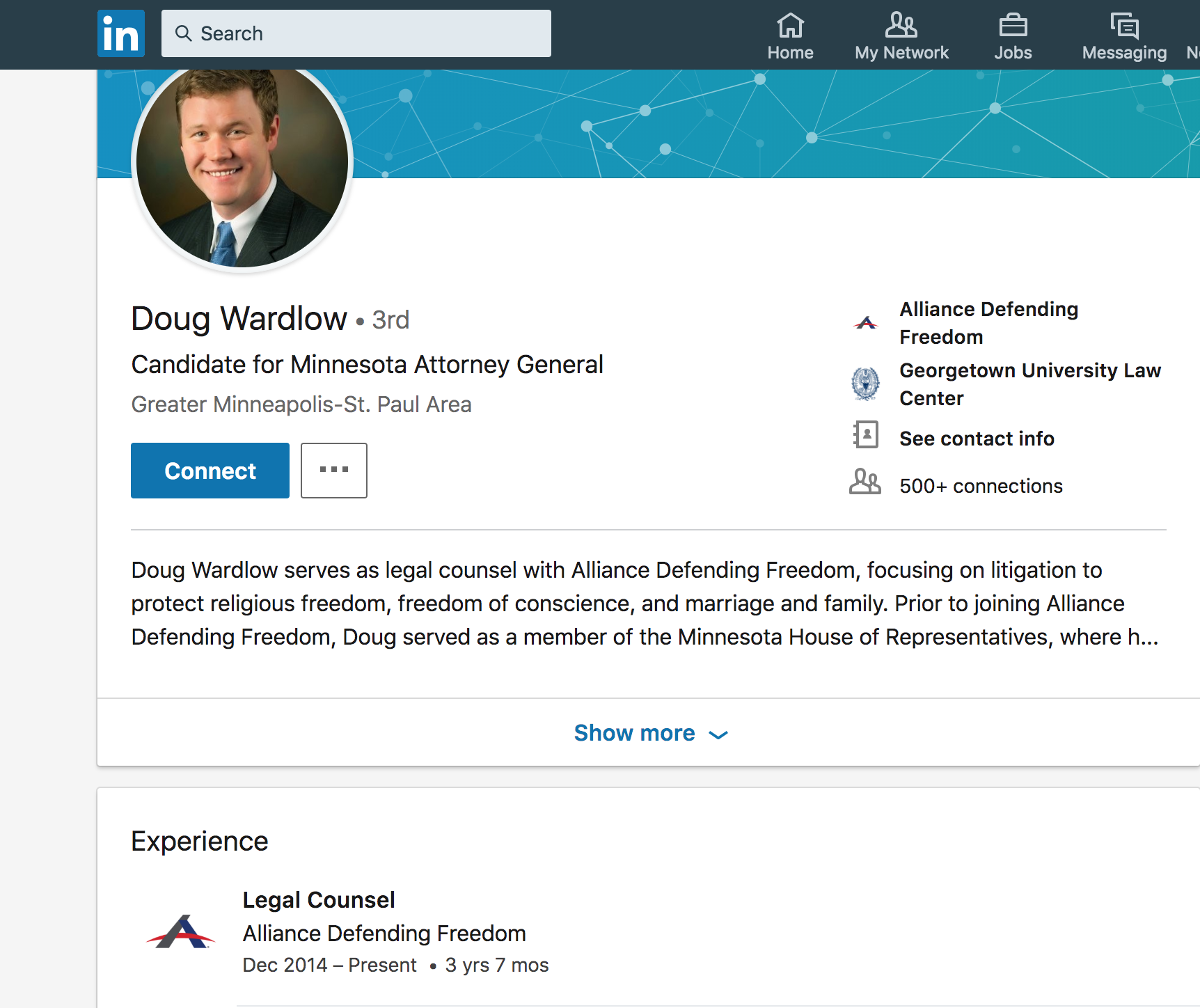Click Alliance Defending Freedom company name under Legal Counsel
1200x1008 pixels.
[384, 934]
